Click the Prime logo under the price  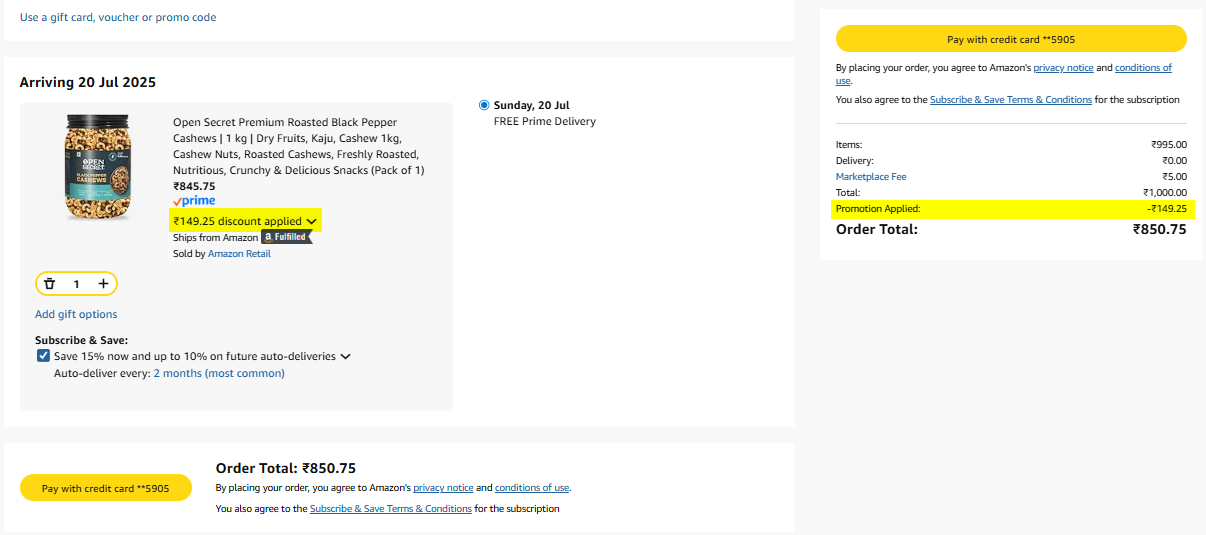pyautogui.click(x=194, y=201)
